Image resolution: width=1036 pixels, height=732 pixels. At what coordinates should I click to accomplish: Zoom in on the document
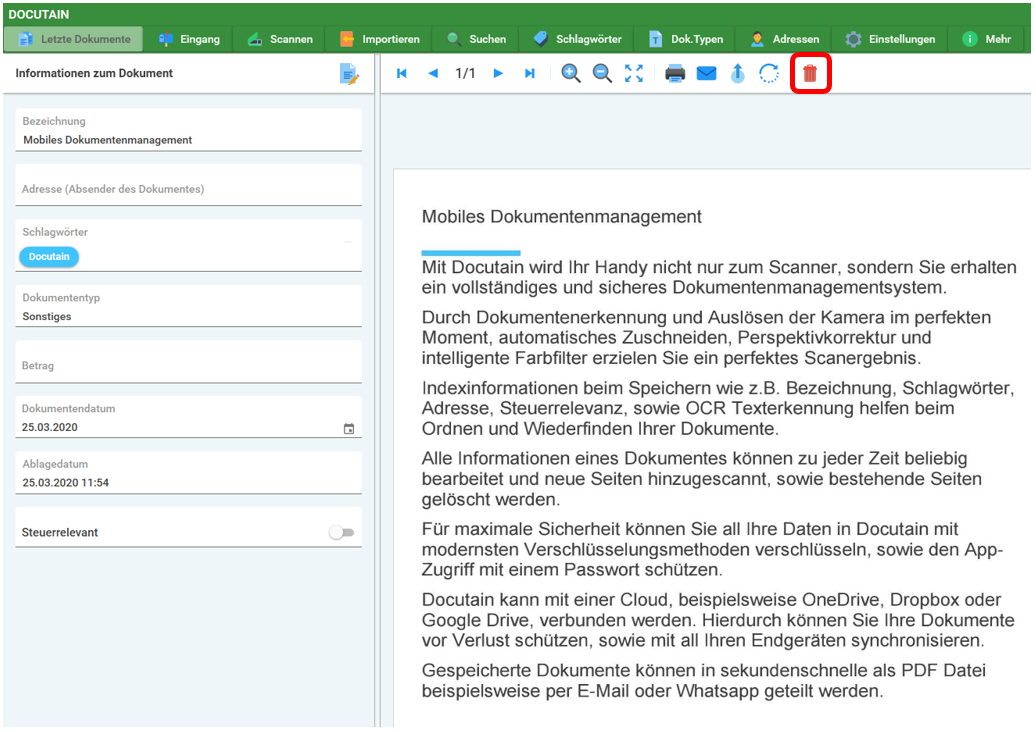(571, 73)
